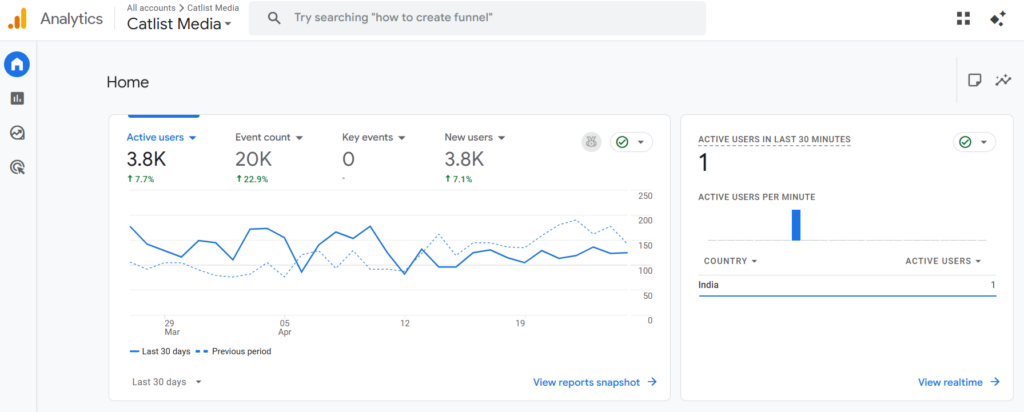This screenshot has height=412, width=1024.
Task: Click the Previous period legend entry
Action: pos(233,351)
